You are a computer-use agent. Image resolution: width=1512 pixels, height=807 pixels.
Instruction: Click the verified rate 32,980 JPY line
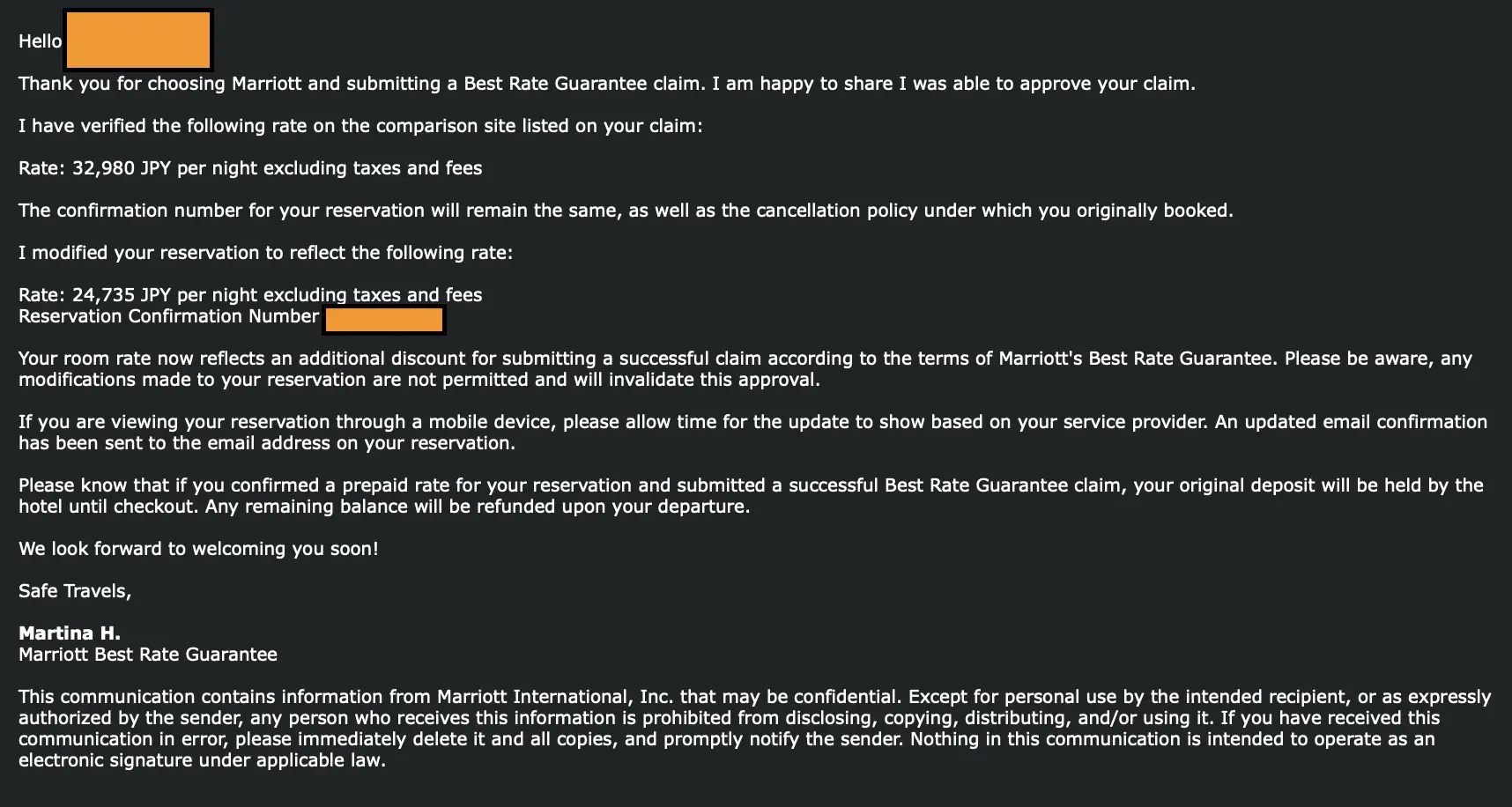pyautogui.click(x=250, y=168)
